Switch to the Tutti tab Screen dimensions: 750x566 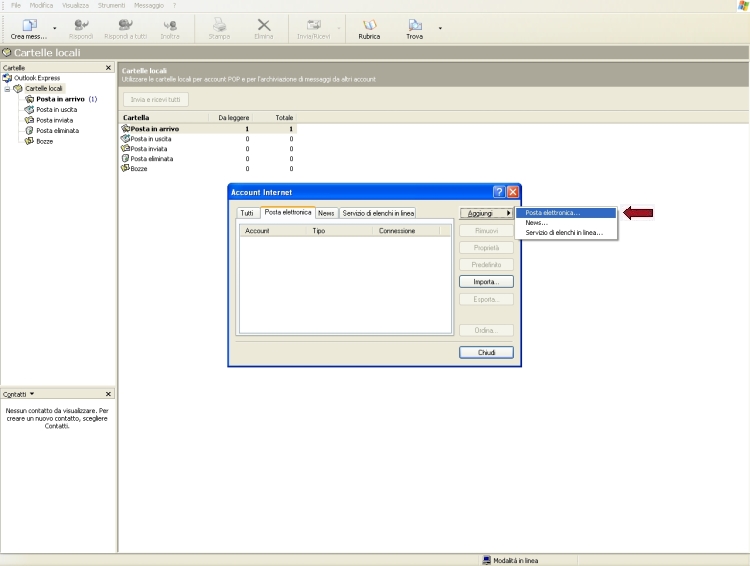tap(247, 213)
